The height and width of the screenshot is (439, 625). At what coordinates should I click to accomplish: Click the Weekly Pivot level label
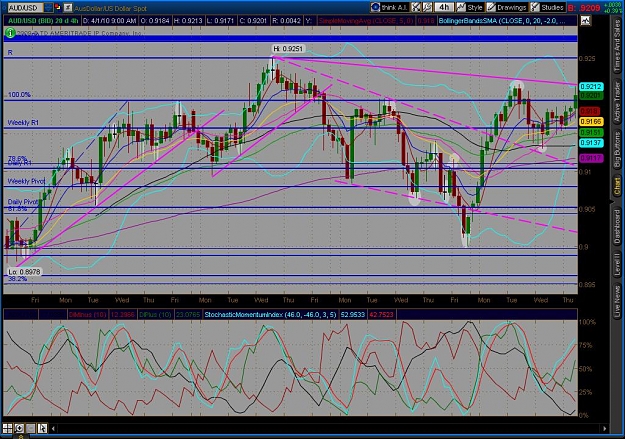(x=26, y=181)
